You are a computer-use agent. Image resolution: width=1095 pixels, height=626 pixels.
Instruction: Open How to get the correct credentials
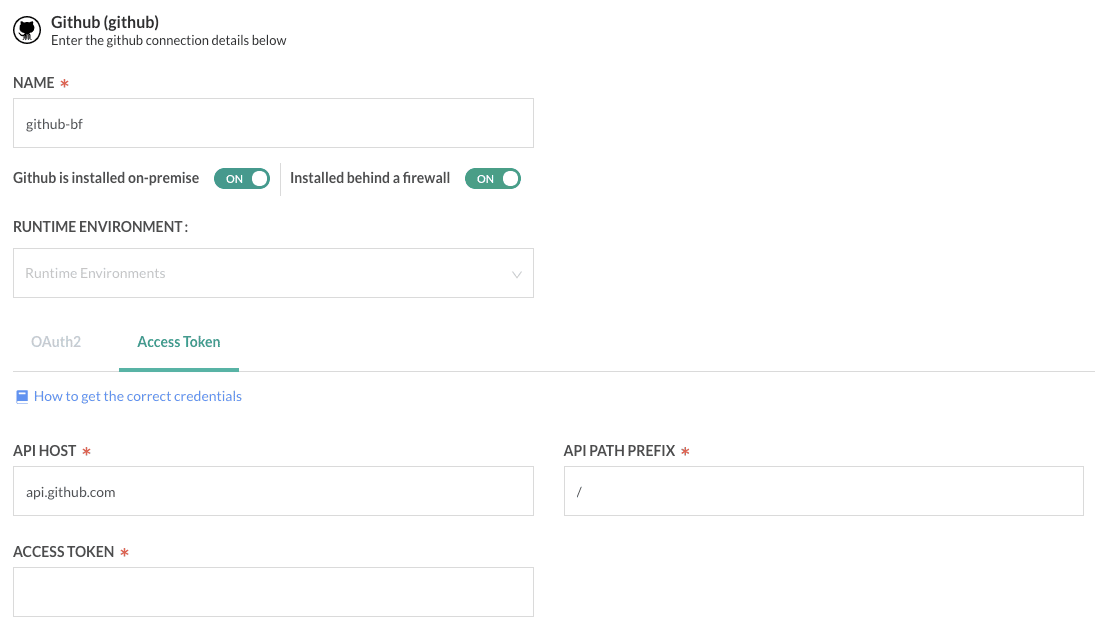coord(138,396)
